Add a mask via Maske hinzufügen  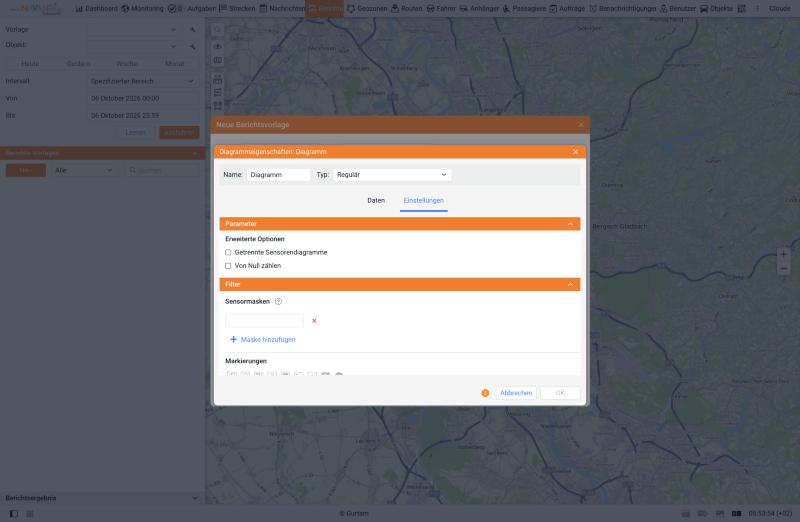(x=268, y=339)
